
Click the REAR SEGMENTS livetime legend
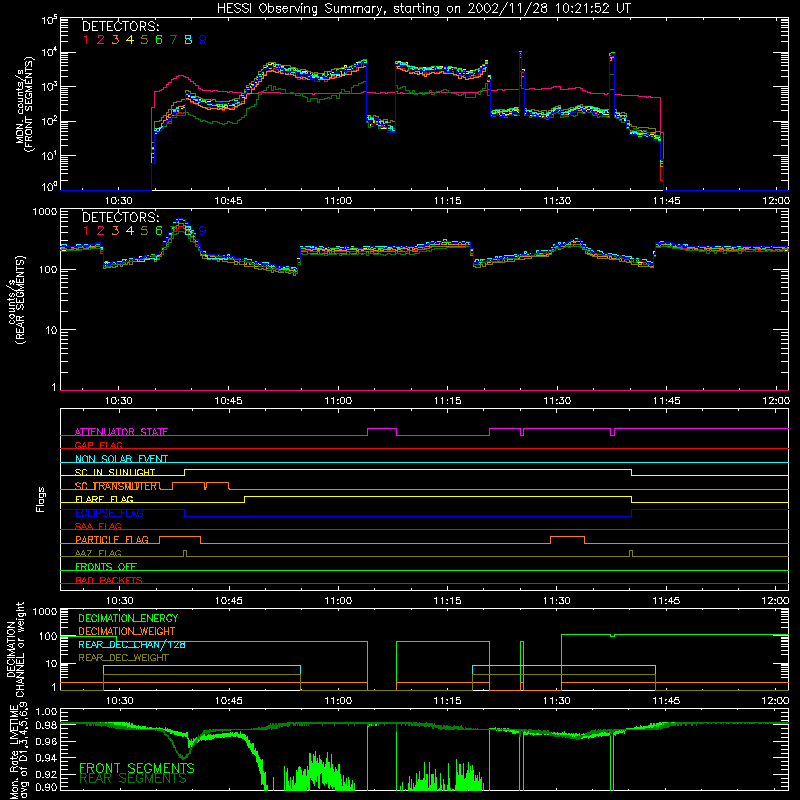(x=133, y=779)
